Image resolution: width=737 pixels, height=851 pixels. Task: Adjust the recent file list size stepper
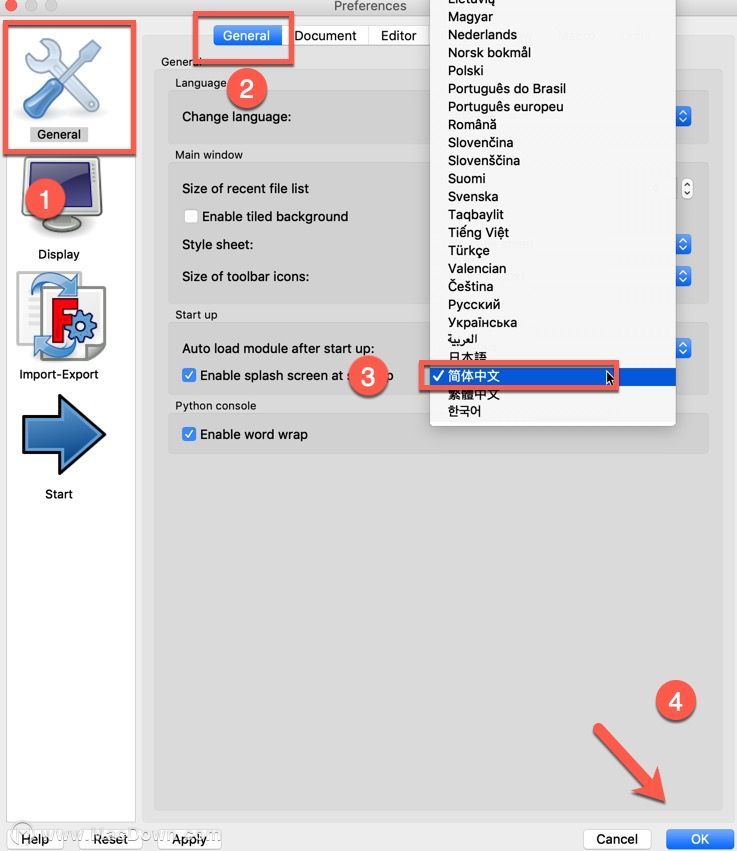click(x=687, y=188)
